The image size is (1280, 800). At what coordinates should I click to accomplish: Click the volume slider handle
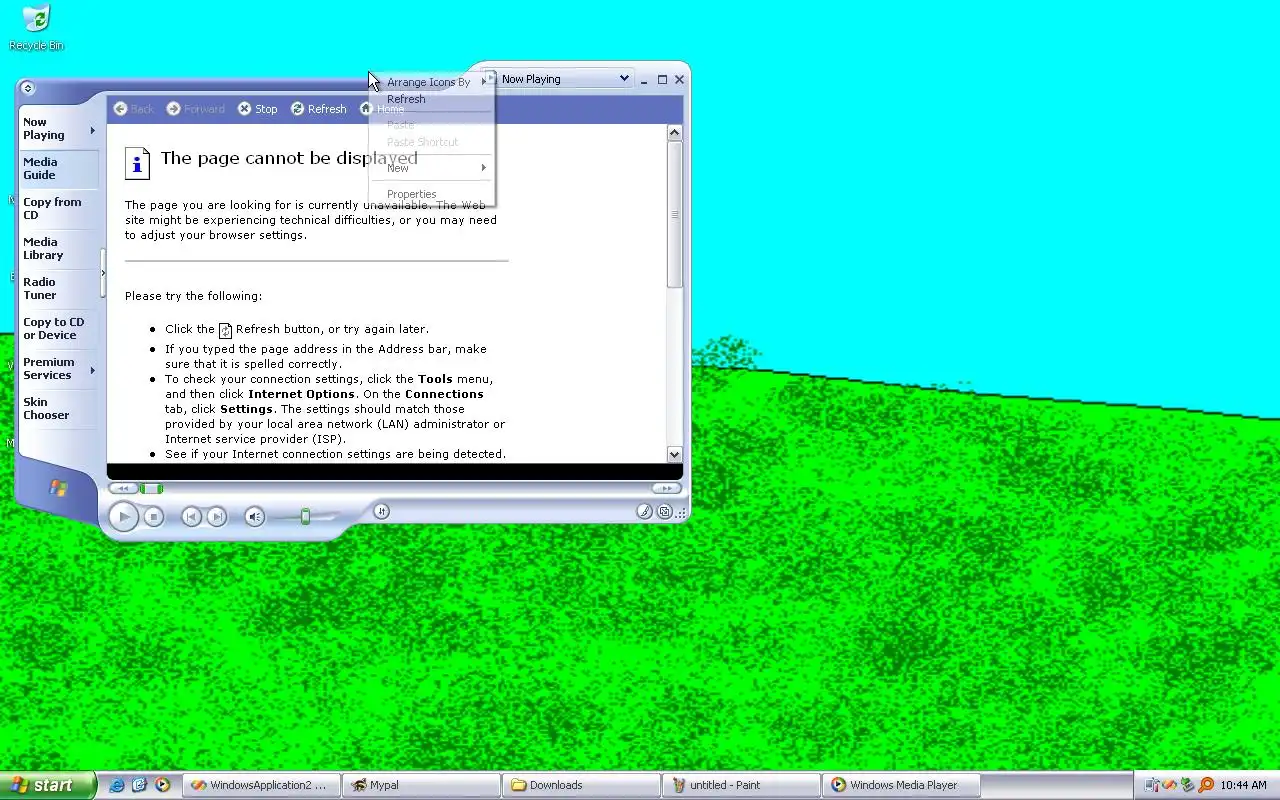305,517
